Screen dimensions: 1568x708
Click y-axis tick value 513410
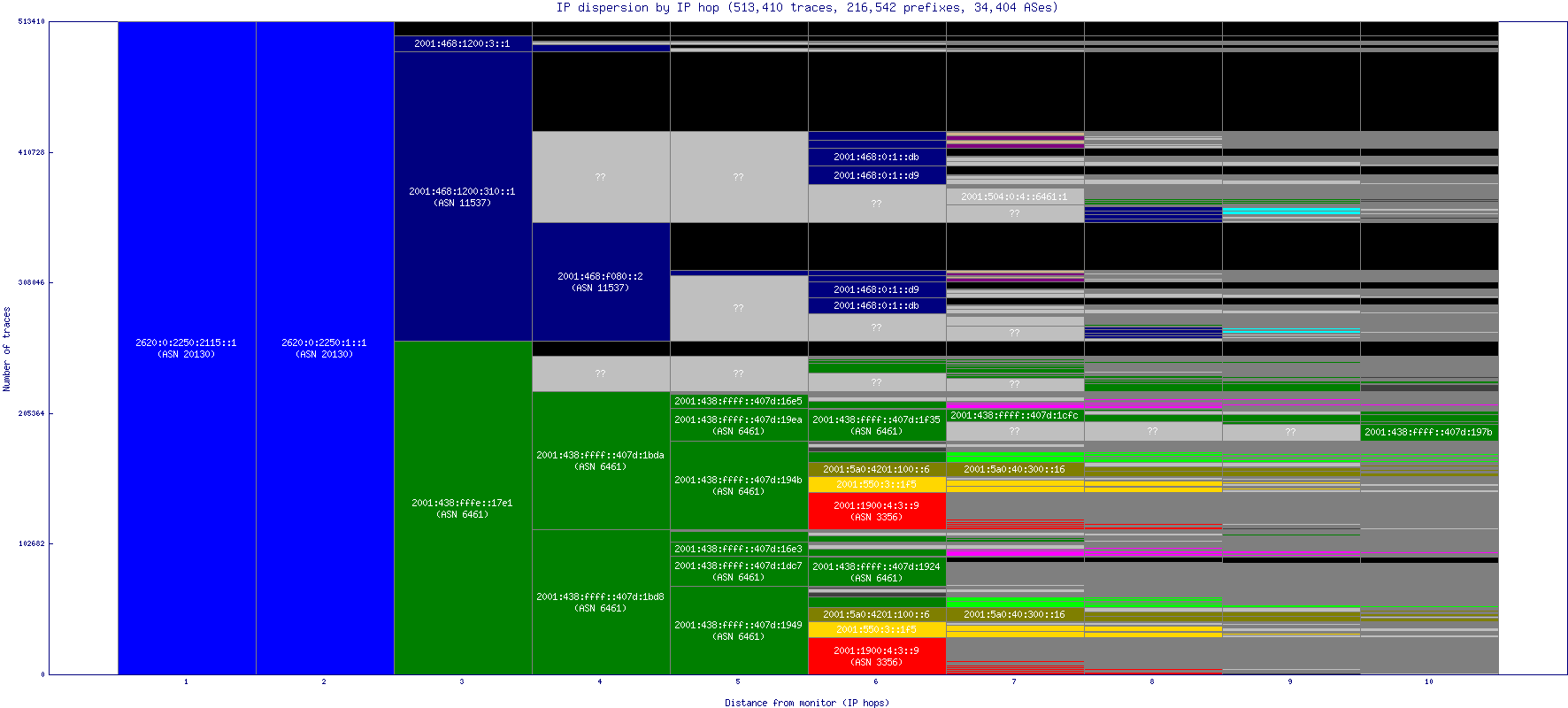[31, 21]
